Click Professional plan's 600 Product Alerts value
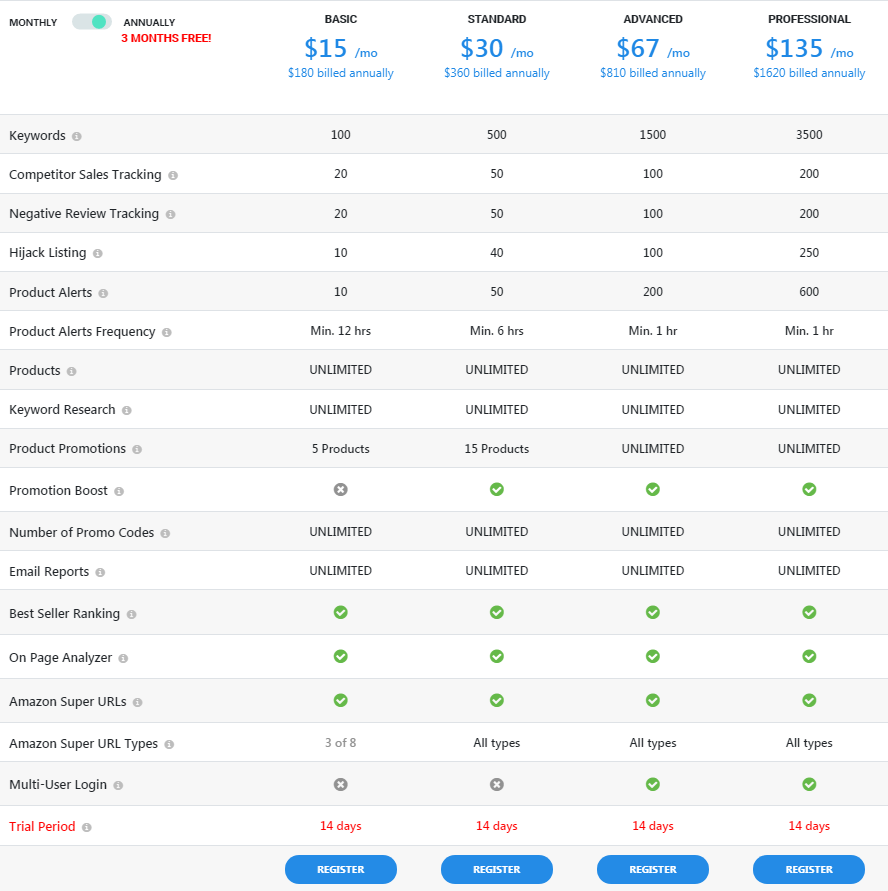Image resolution: width=888 pixels, height=891 pixels. tap(809, 292)
